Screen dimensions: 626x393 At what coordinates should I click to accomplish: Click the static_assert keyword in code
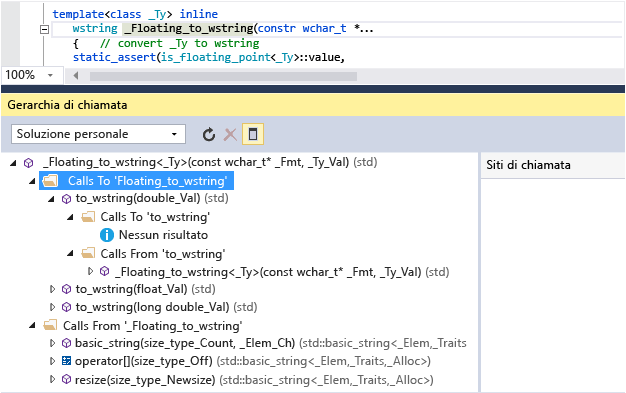(114, 58)
